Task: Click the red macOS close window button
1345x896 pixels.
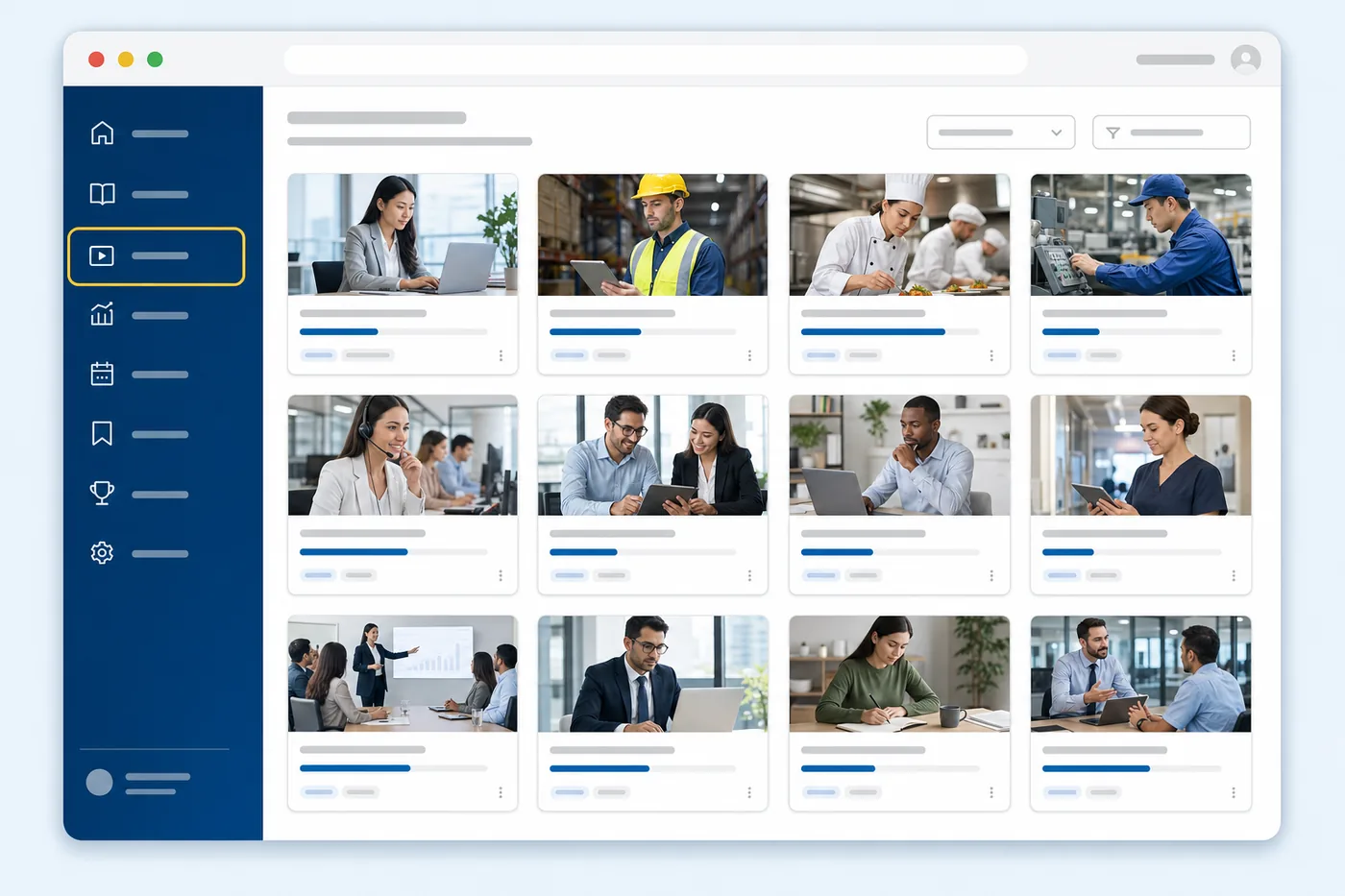Action: coord(96,60)
